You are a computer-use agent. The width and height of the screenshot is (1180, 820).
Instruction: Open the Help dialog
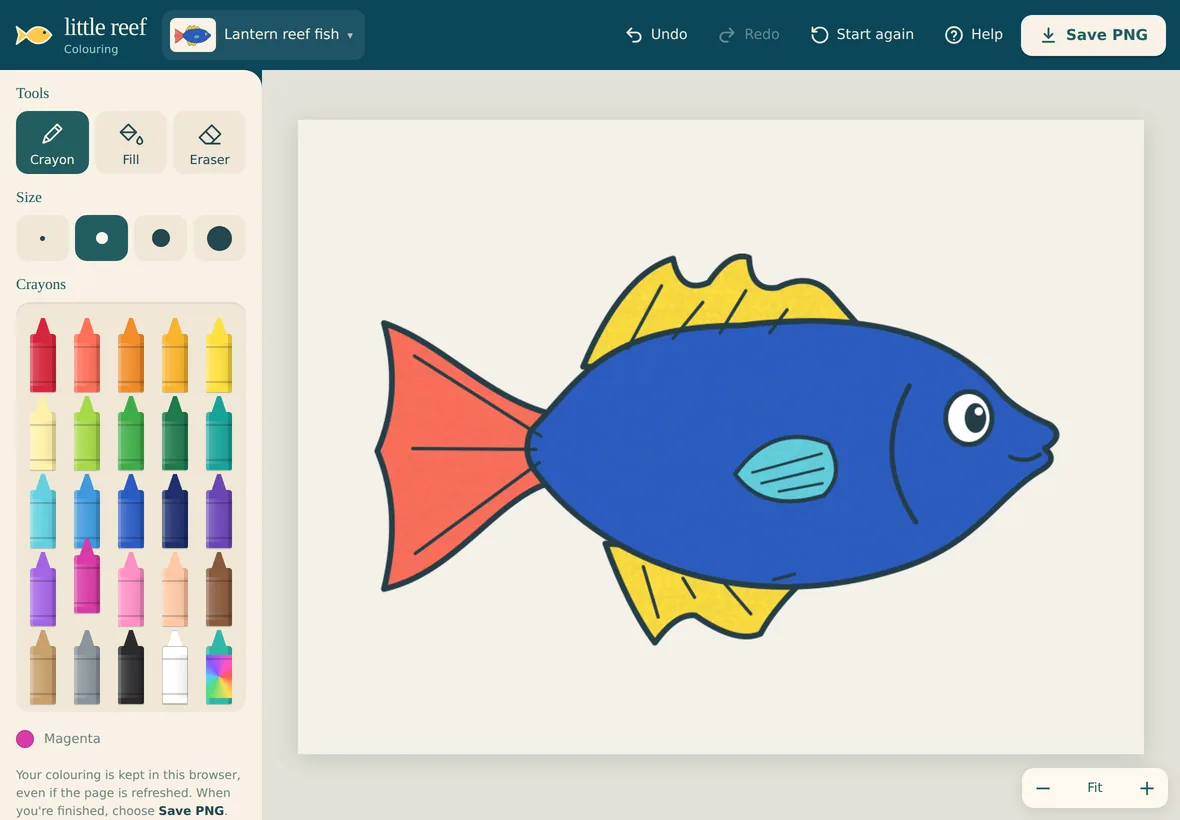[974, 35]
